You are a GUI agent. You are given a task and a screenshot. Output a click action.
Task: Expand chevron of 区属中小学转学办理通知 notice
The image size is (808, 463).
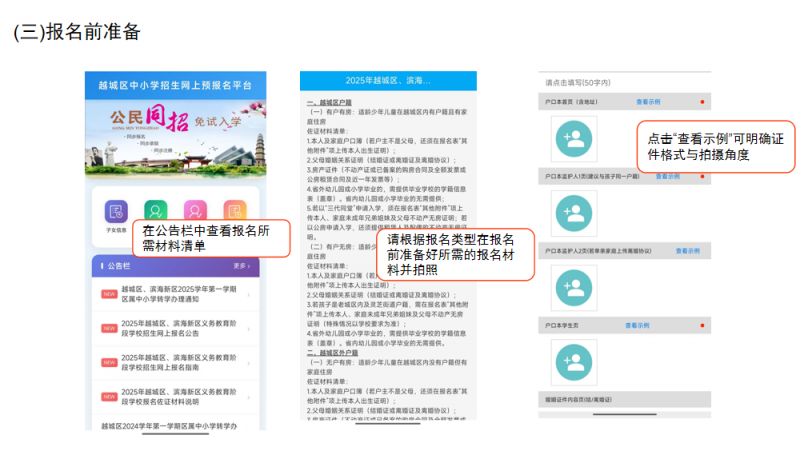(x=249, y=294)
